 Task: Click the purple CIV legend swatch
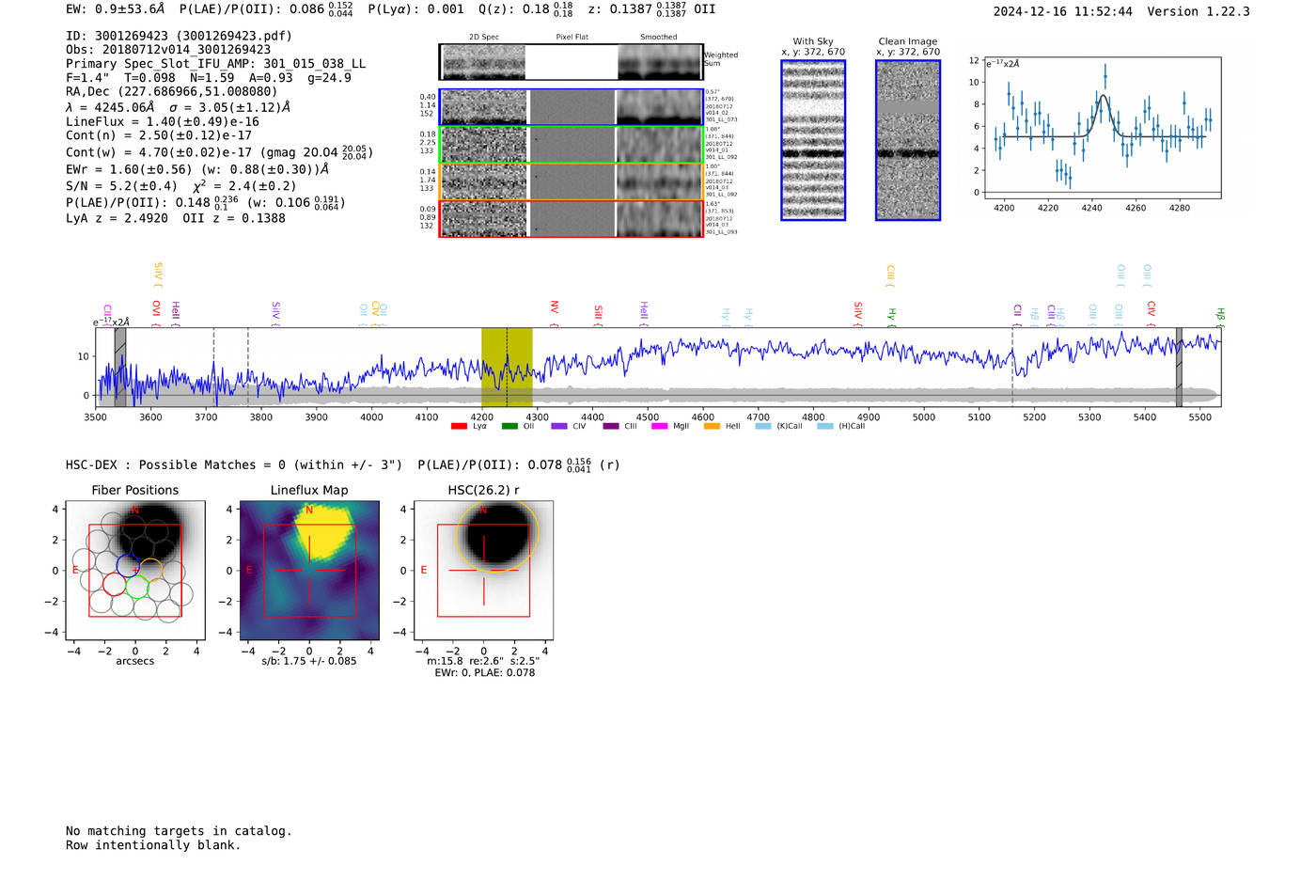(x=559, y=427)
